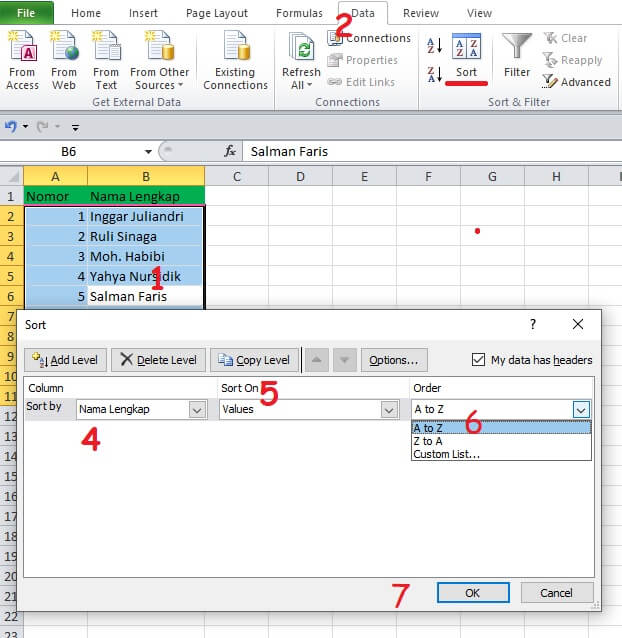
Task: Open the Undo history dropdown arrow
Action: click(26, 127)
